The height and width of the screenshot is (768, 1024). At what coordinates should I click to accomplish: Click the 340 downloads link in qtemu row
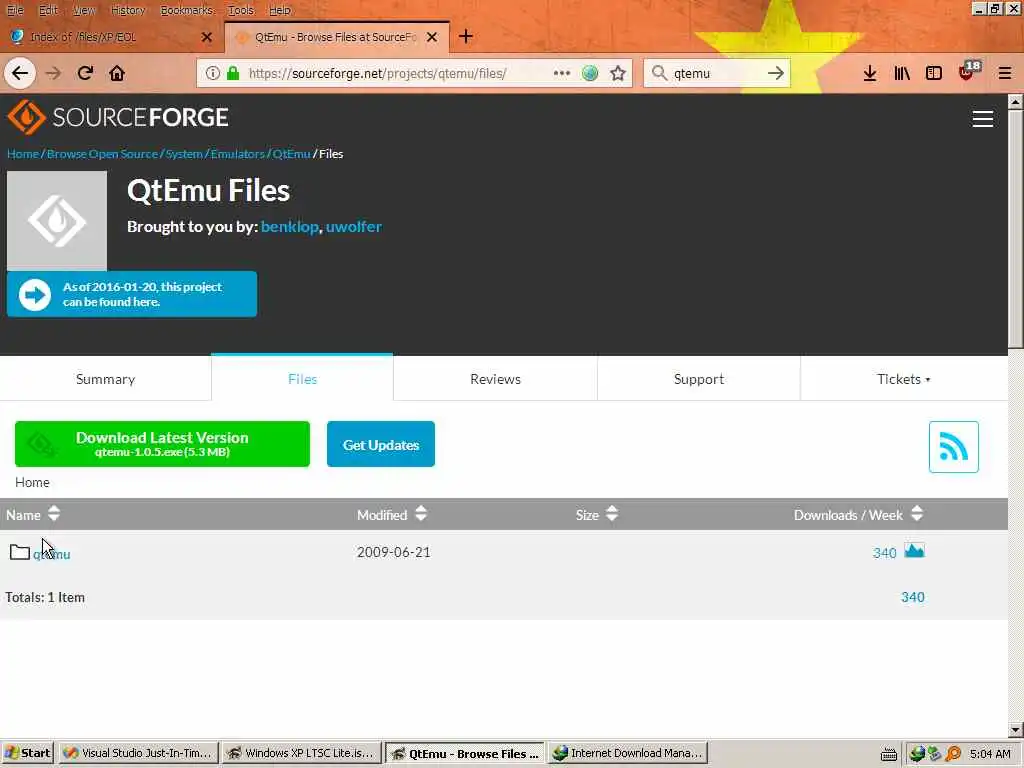pos(884,553)
